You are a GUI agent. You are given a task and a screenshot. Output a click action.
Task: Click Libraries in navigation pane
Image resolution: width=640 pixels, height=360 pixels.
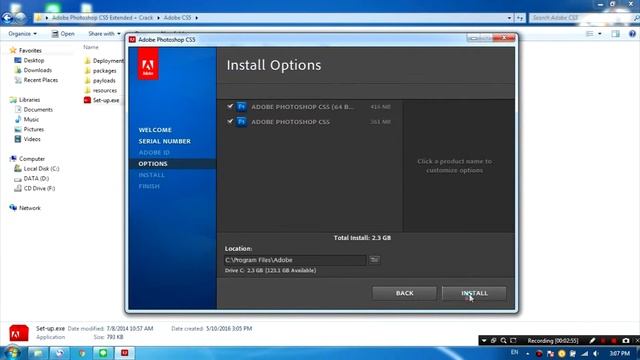25,100
